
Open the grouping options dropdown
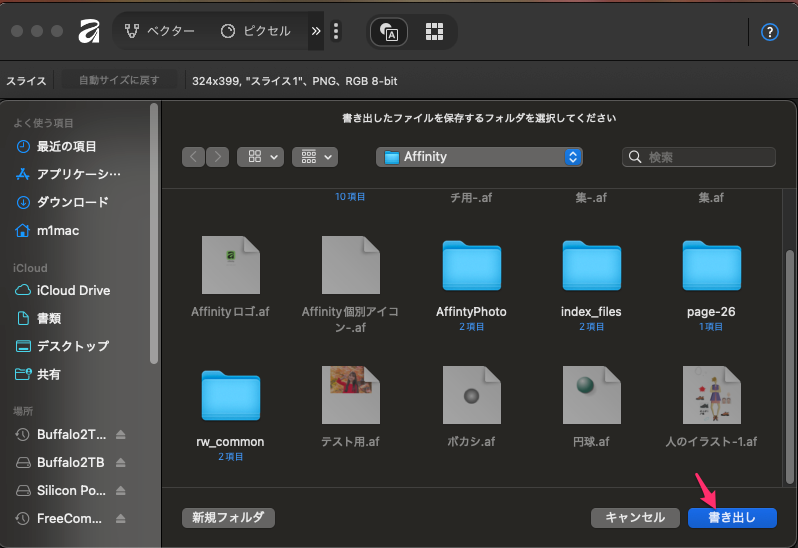click(x=315, y=157)
